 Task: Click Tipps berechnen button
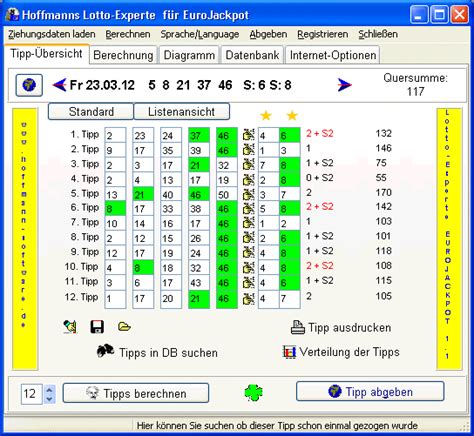click(136, 393)
